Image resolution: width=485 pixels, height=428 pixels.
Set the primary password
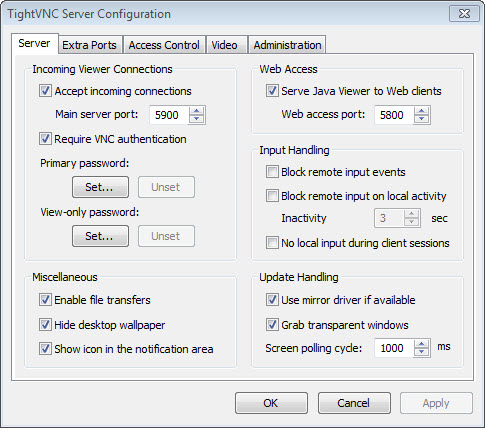coord(100,187)
